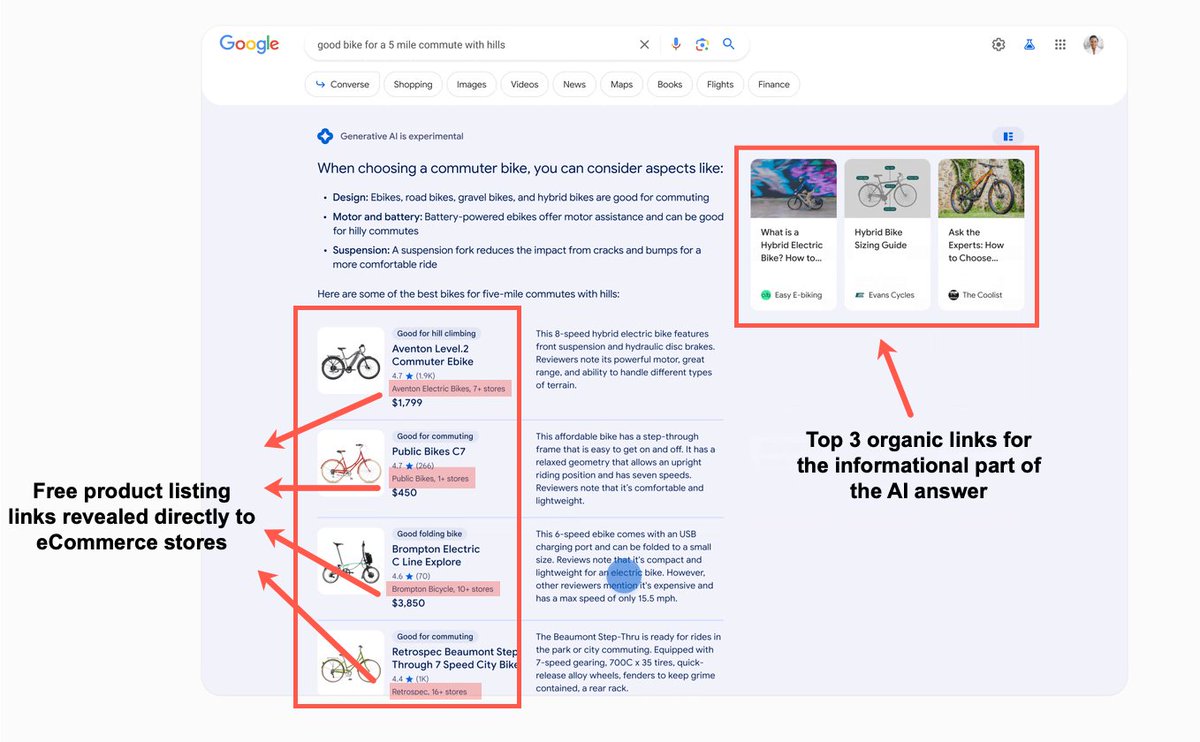
Task: Click the 4.7 star (1.9K) rating
Action: [413, 376]
